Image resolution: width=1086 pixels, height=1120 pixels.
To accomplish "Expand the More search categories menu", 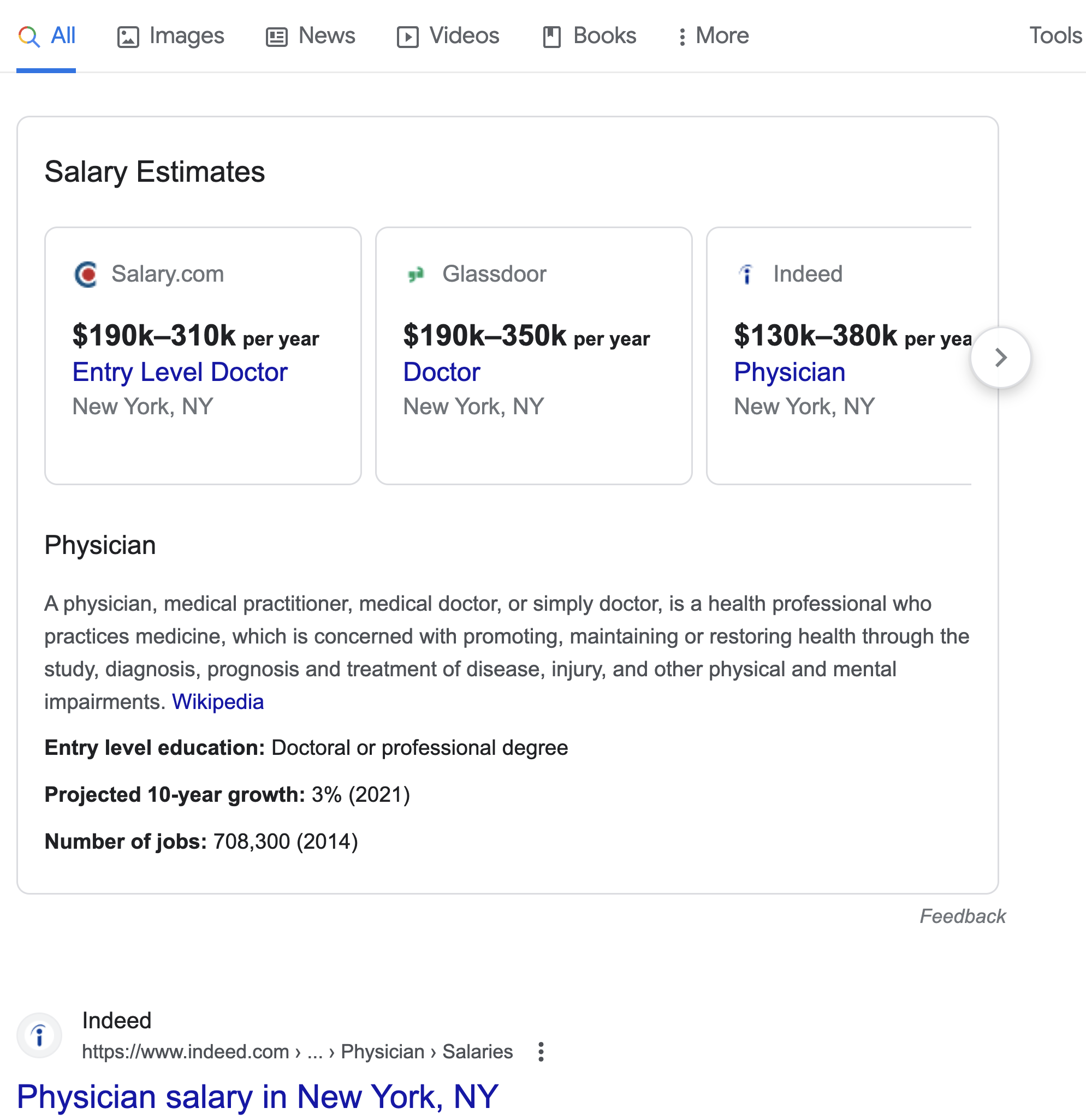I will (x=713, y=36).
